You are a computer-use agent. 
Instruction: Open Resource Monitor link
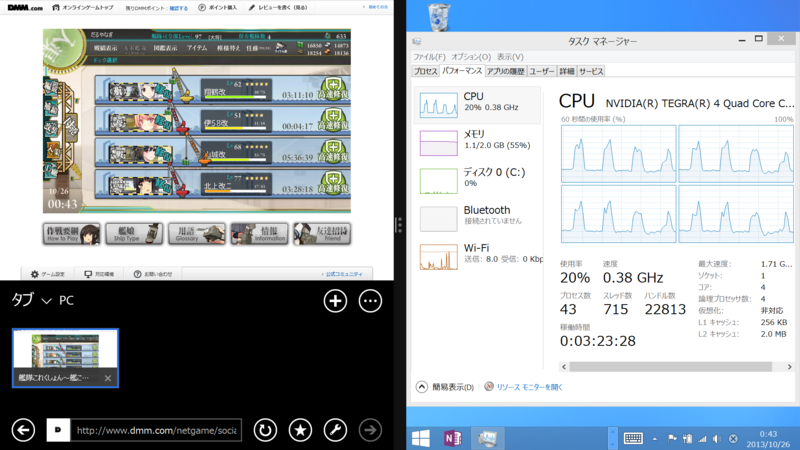pos(529,387)
